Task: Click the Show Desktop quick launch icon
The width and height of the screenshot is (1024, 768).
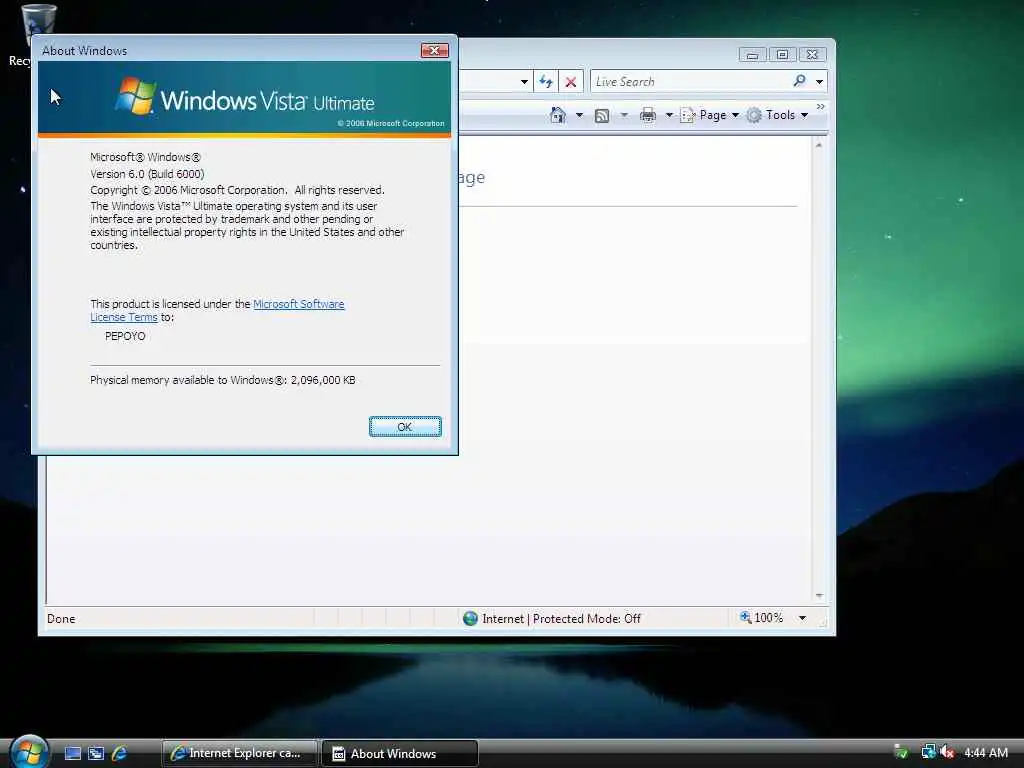Action: click(x=73, y=754)
